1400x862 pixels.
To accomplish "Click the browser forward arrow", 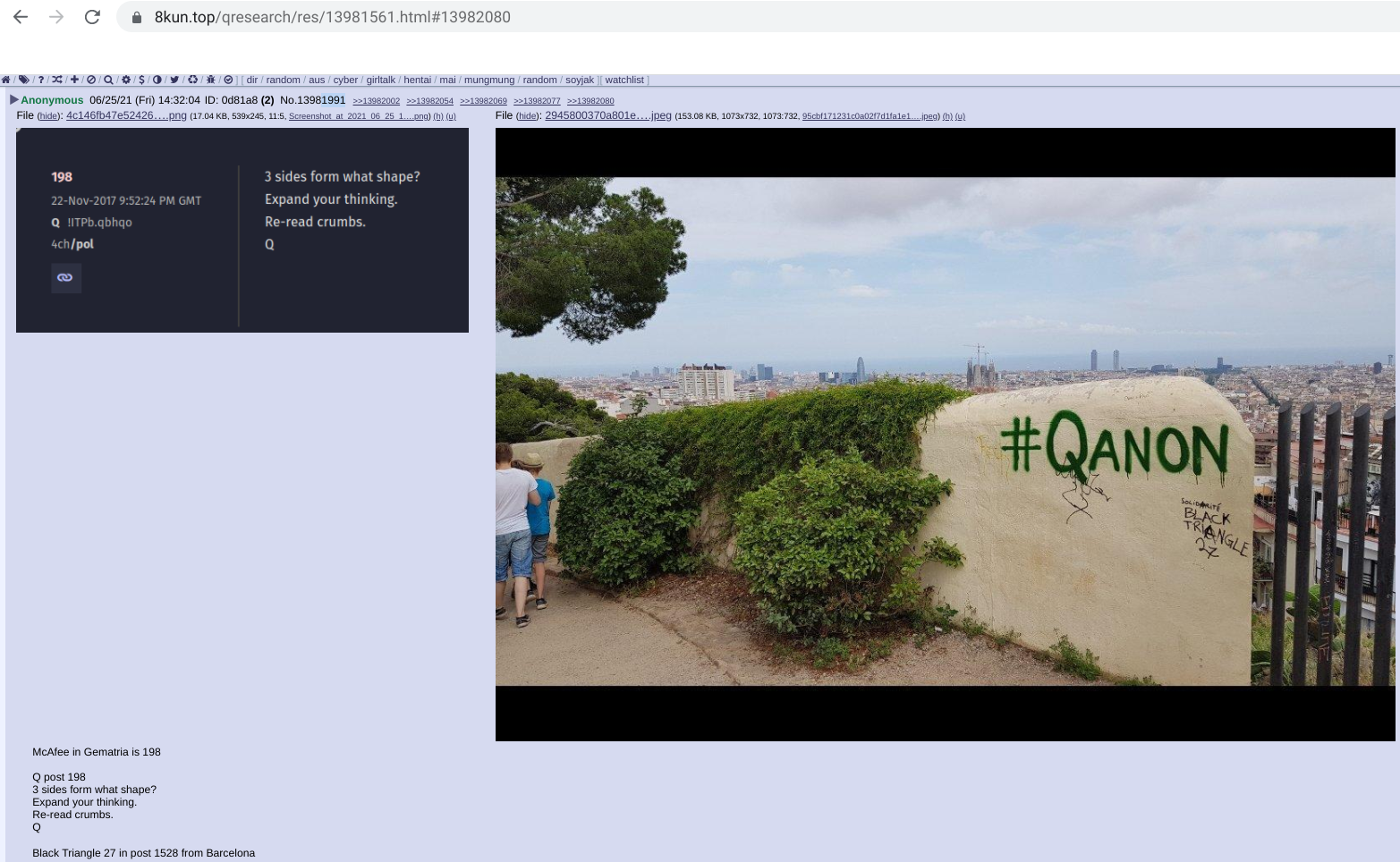I will coord(56,17).
